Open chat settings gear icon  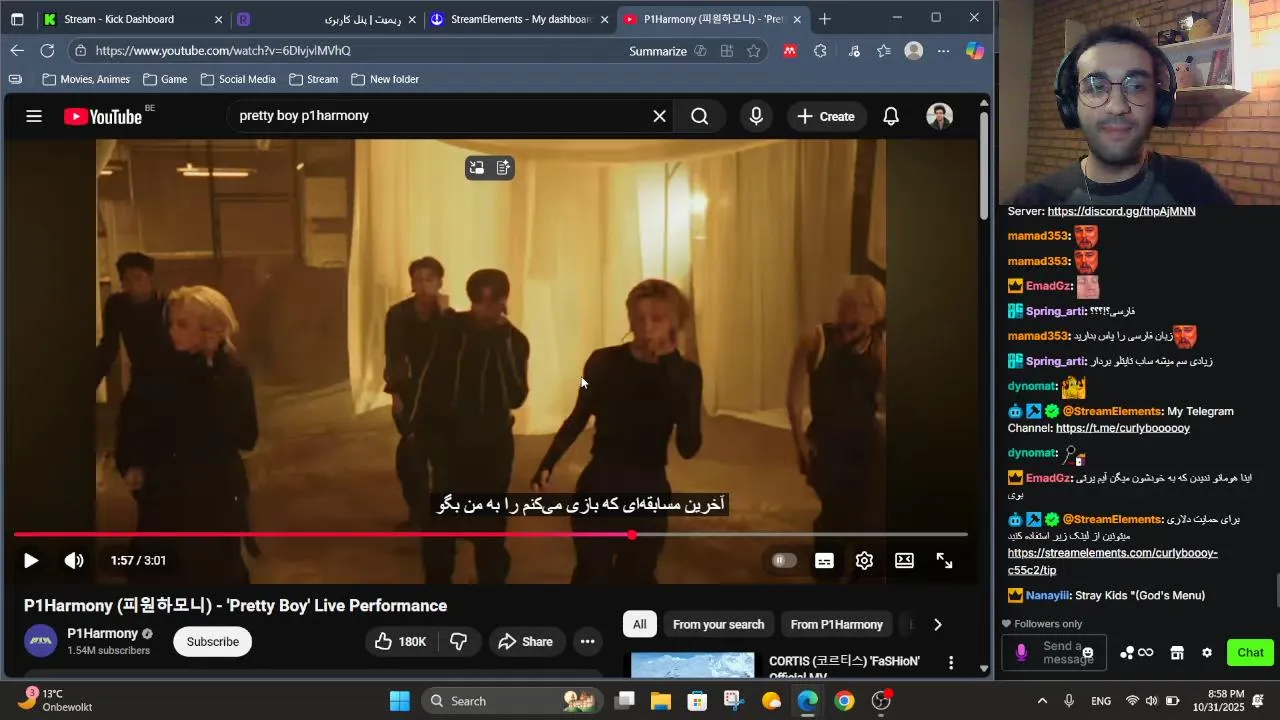(x=1207, y=653)
